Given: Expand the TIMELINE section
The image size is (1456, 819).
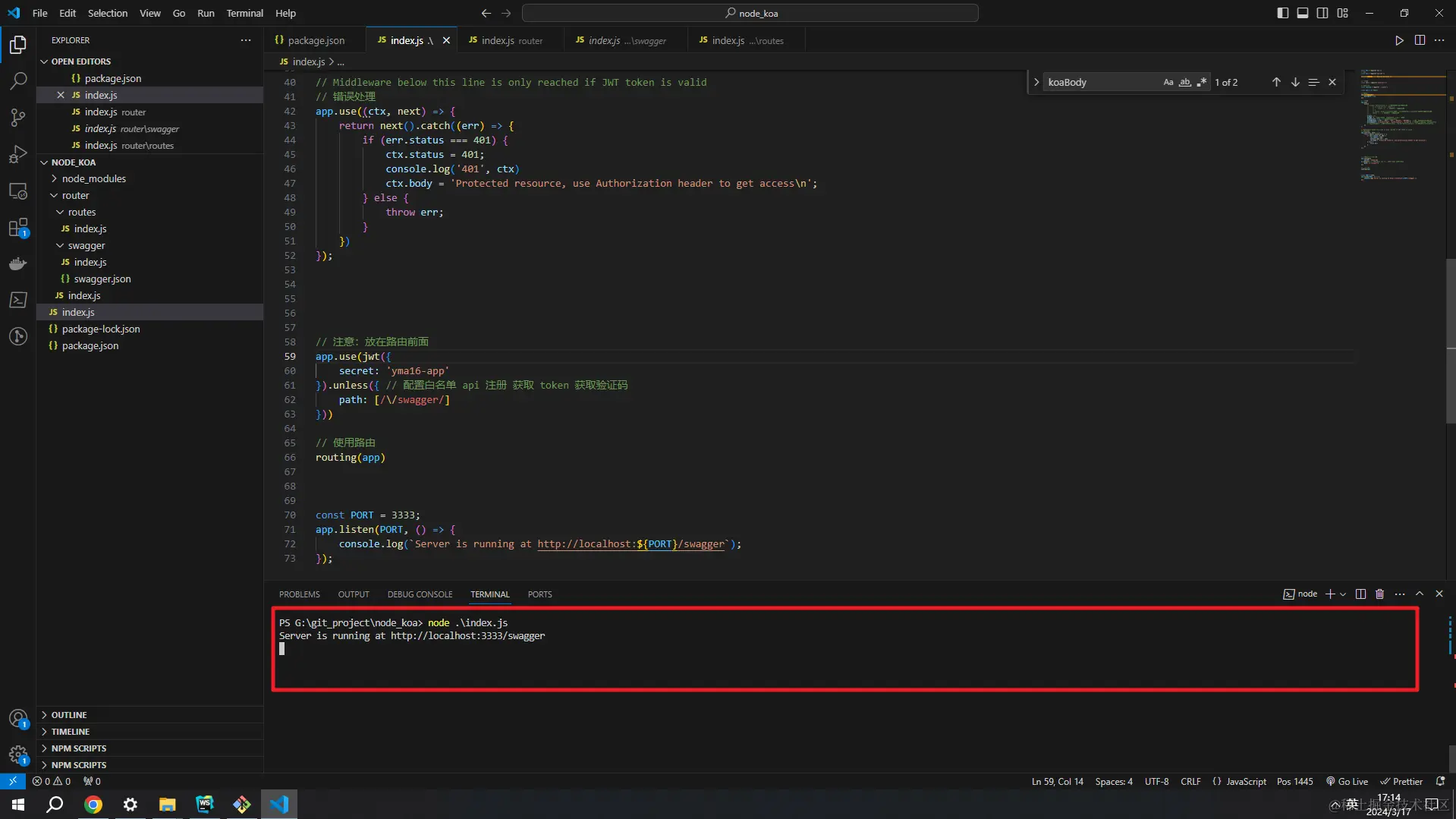Looking at the screenshot, I should click(71, 732).
